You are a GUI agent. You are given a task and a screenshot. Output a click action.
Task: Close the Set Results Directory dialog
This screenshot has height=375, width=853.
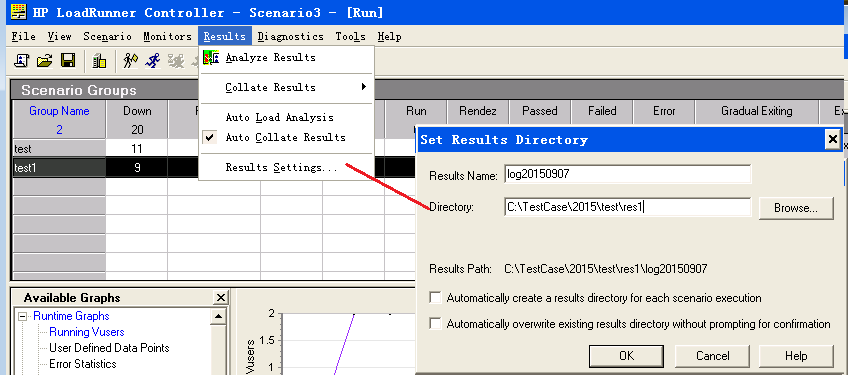pos(833,140)
